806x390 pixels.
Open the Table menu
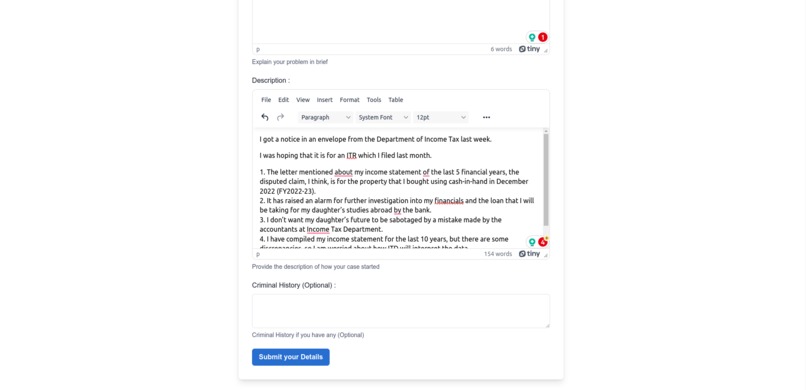point(396,100)
